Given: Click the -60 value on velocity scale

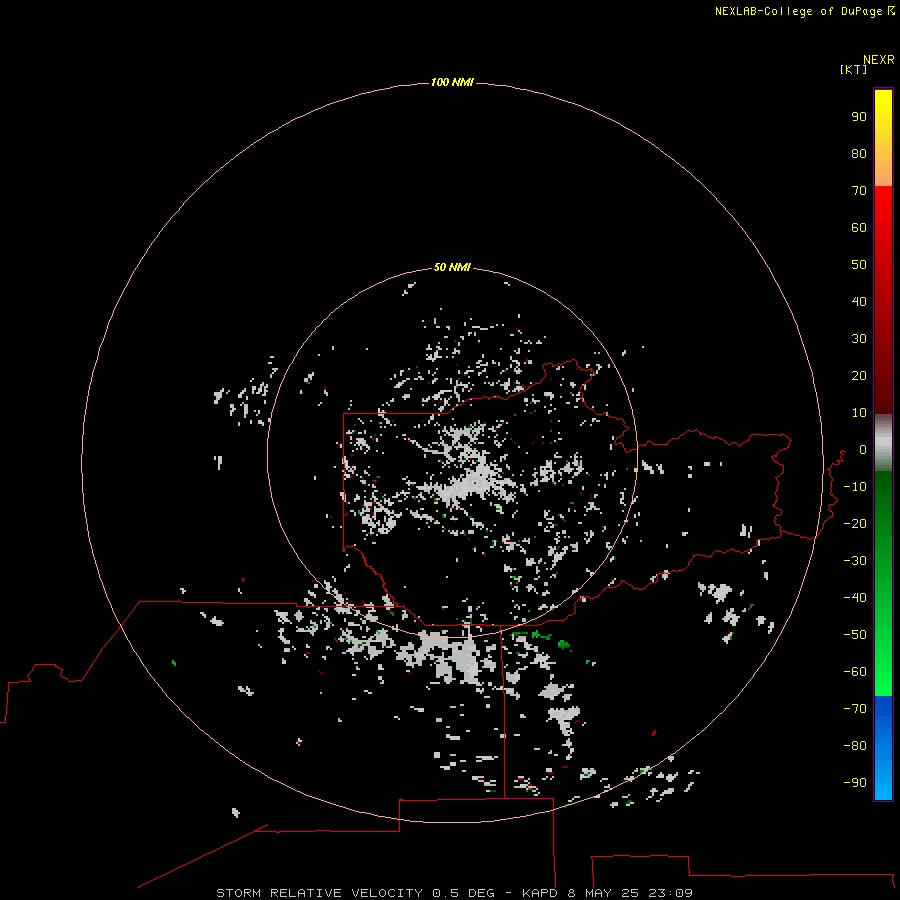Looking at the screenshot, I should (x=855, y=672).
